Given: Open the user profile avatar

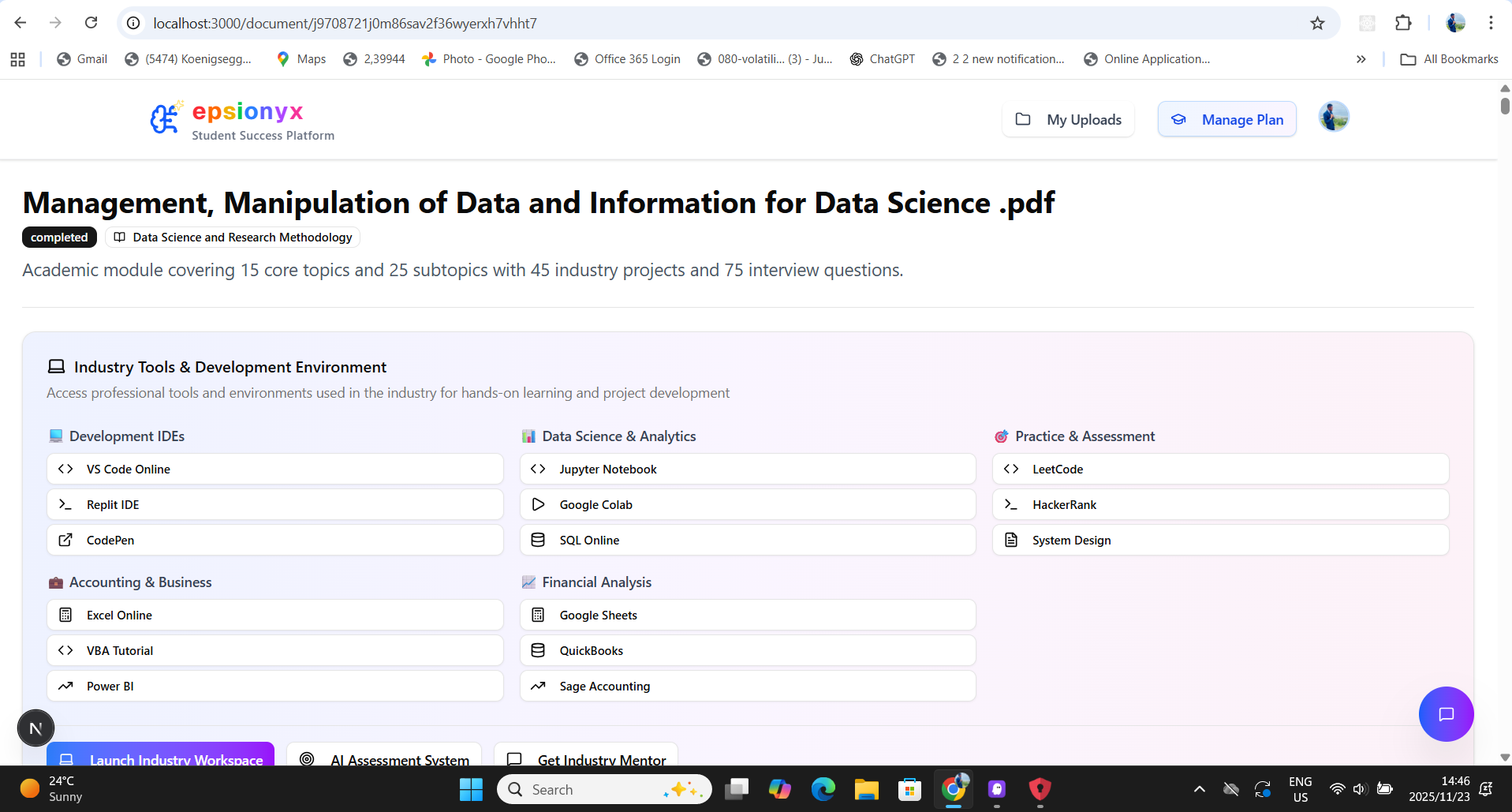Looking at the screenshot, I should (1334, 117).
